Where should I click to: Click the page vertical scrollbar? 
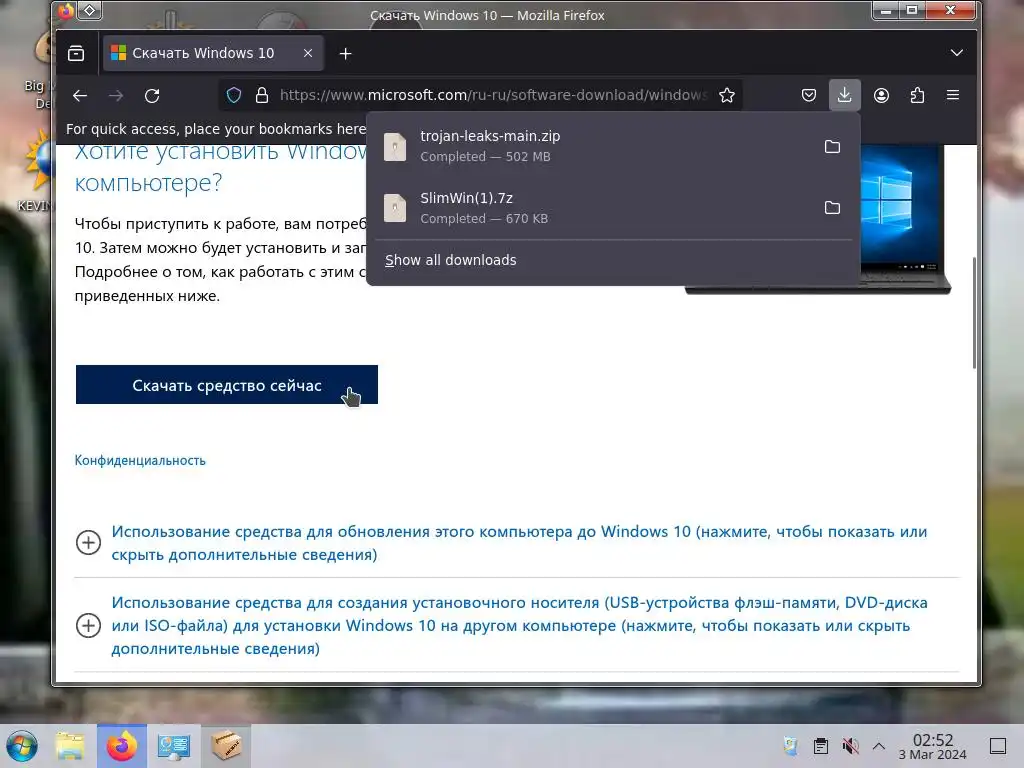(x=974, y=313)
